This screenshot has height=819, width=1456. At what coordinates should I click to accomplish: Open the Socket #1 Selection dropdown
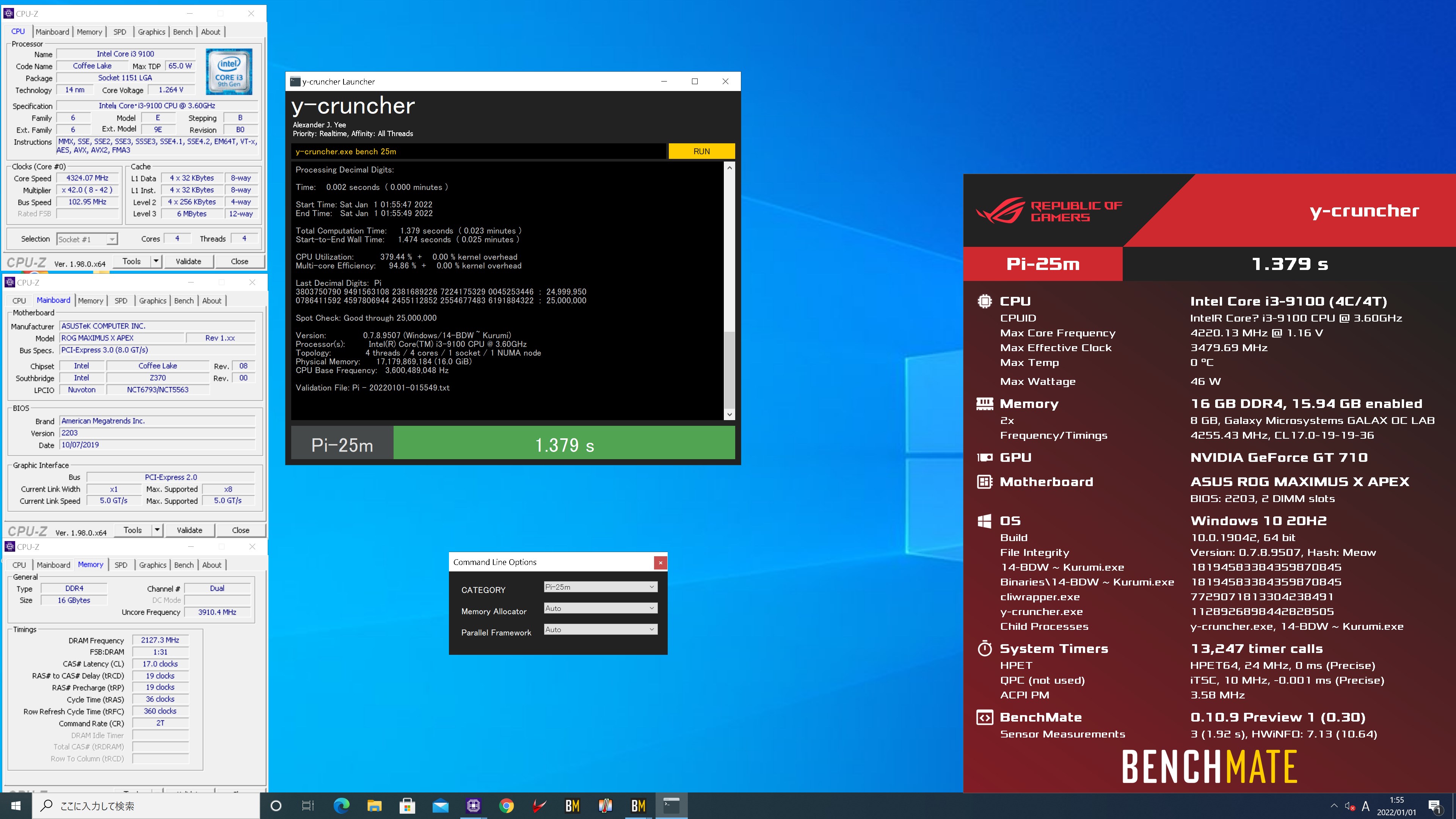click(87, 239)
